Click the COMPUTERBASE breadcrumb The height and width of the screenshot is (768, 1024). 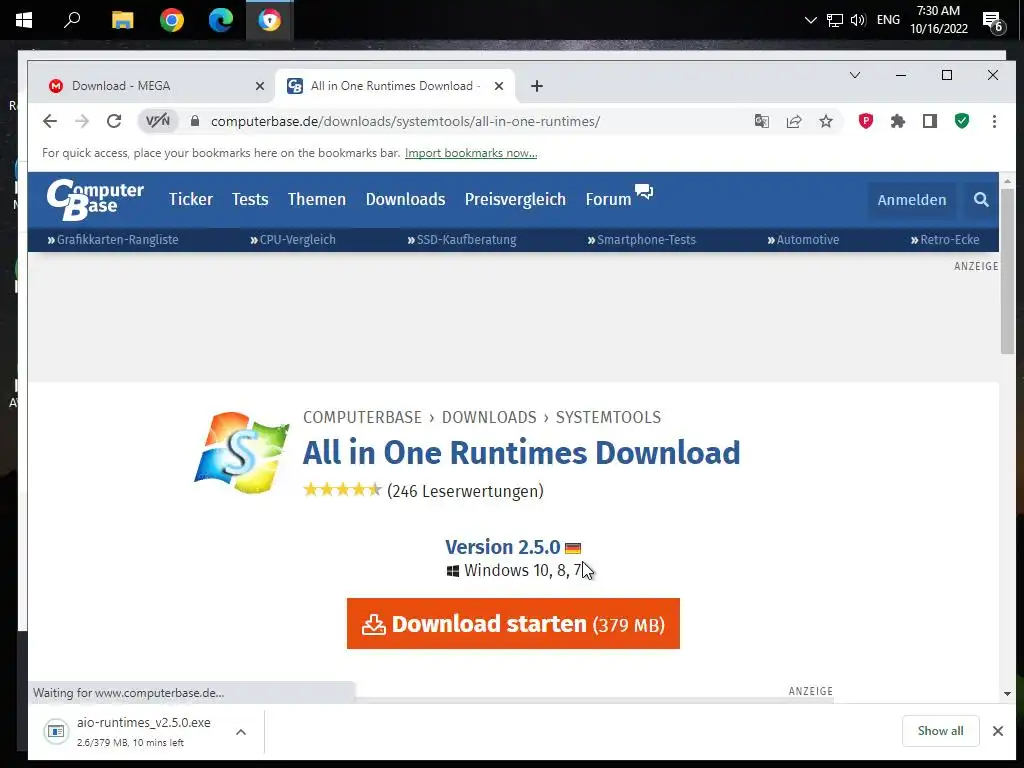362,417
